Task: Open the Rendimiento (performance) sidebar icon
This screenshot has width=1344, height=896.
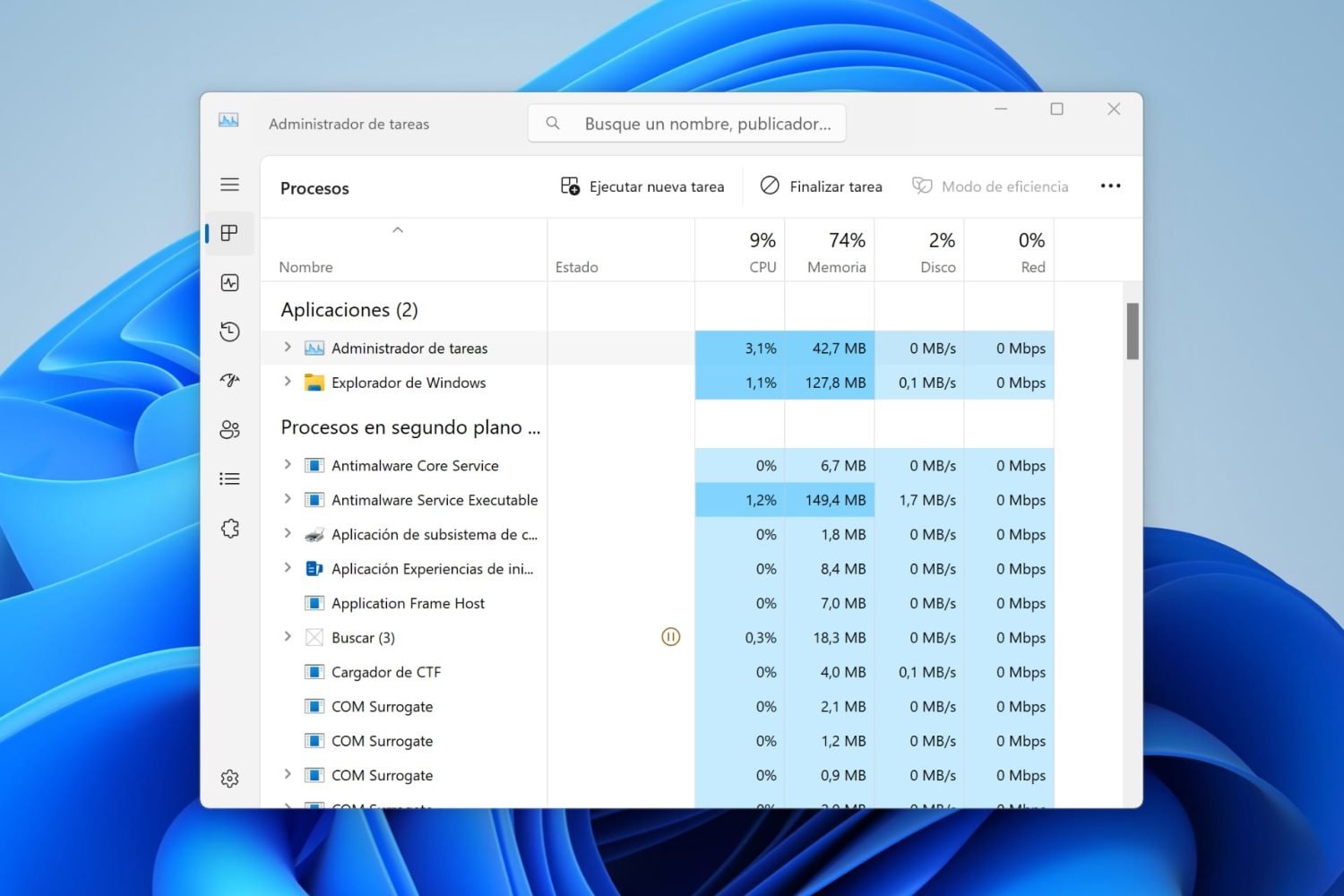Action: point(229,282)
